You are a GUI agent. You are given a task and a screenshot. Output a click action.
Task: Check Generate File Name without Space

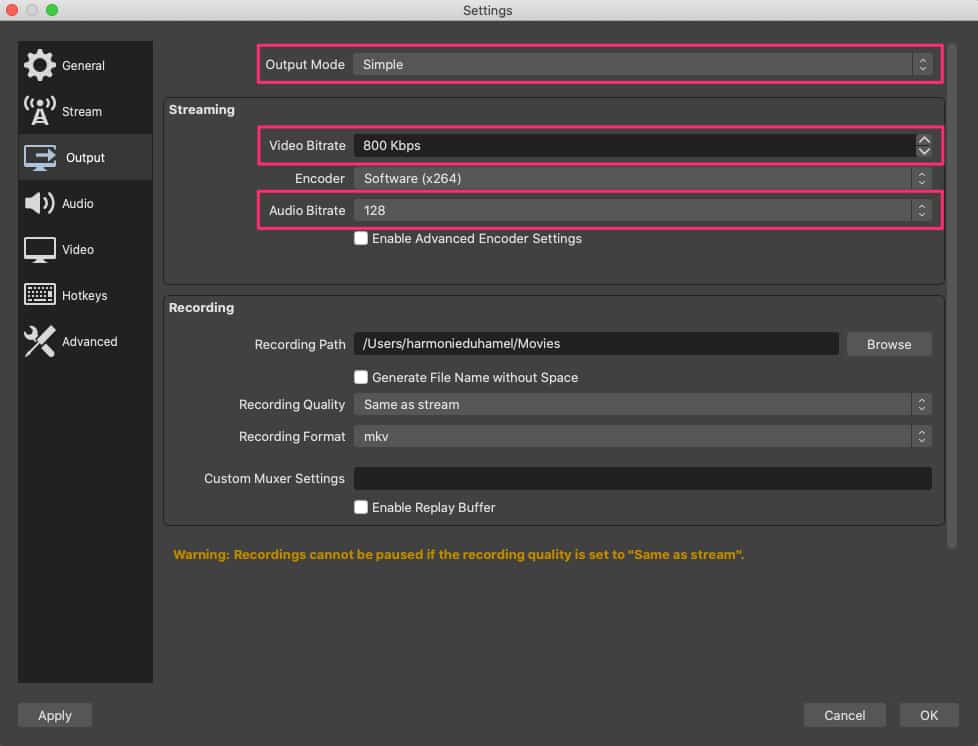[361, 377]
